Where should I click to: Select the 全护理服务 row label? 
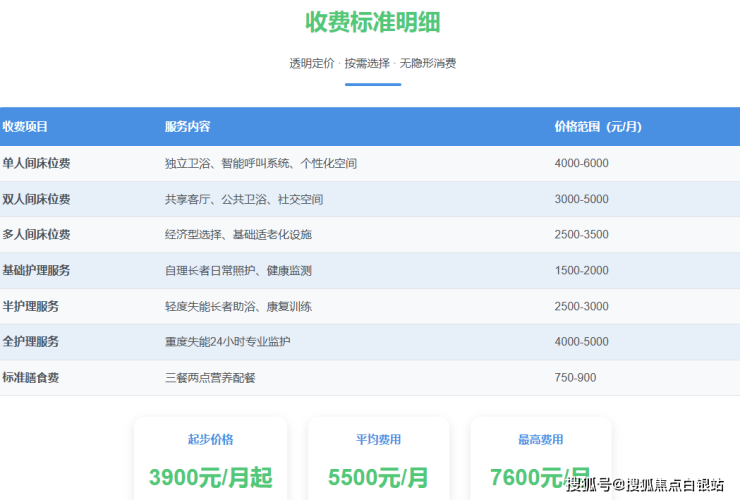tap(30, 342)
